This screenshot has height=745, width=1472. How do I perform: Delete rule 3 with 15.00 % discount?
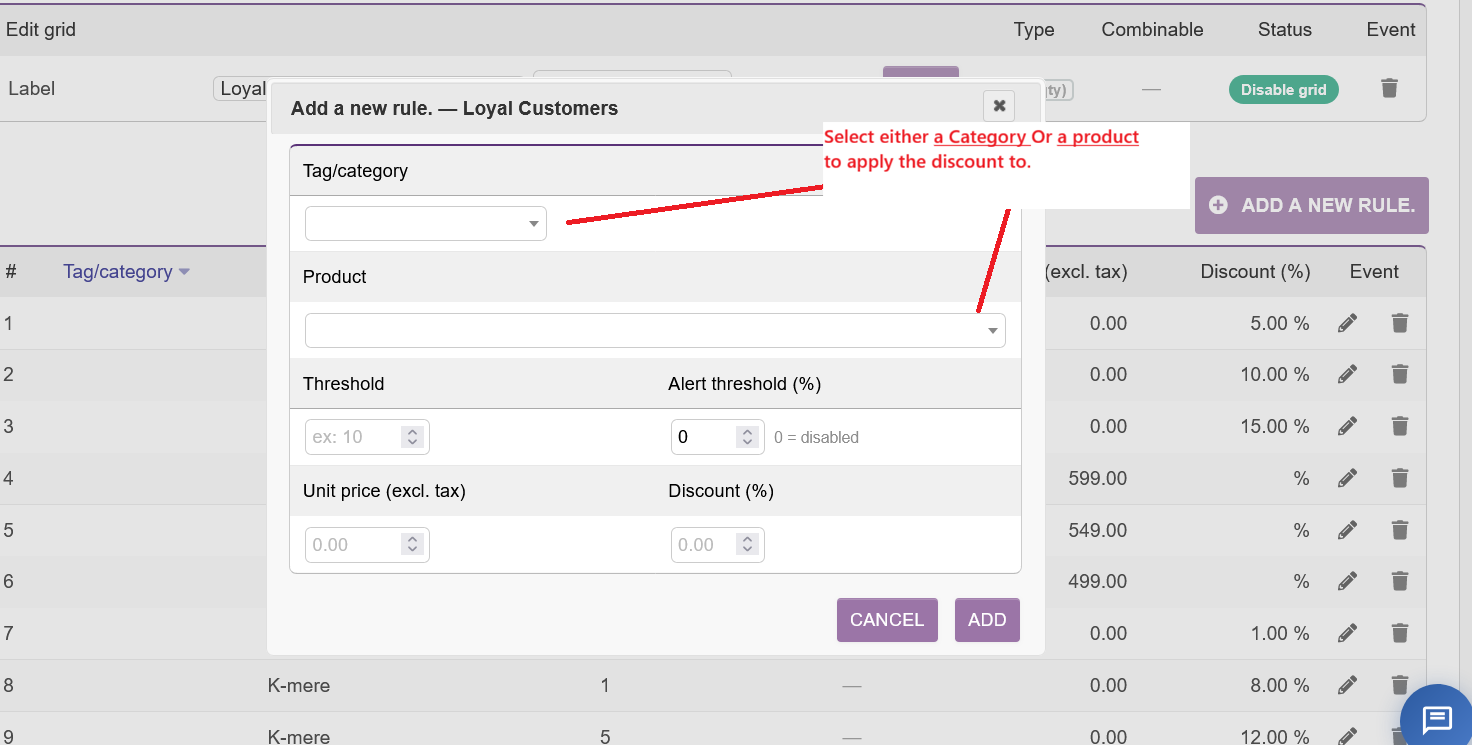1400,426
